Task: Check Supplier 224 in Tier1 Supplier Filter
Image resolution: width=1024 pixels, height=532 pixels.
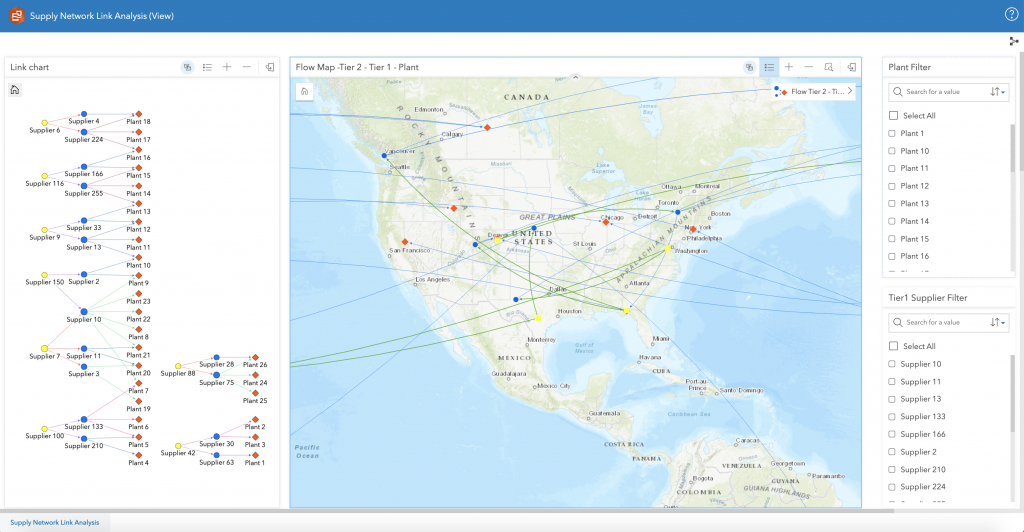Action: pyautogui.click(x=892, y=487)
